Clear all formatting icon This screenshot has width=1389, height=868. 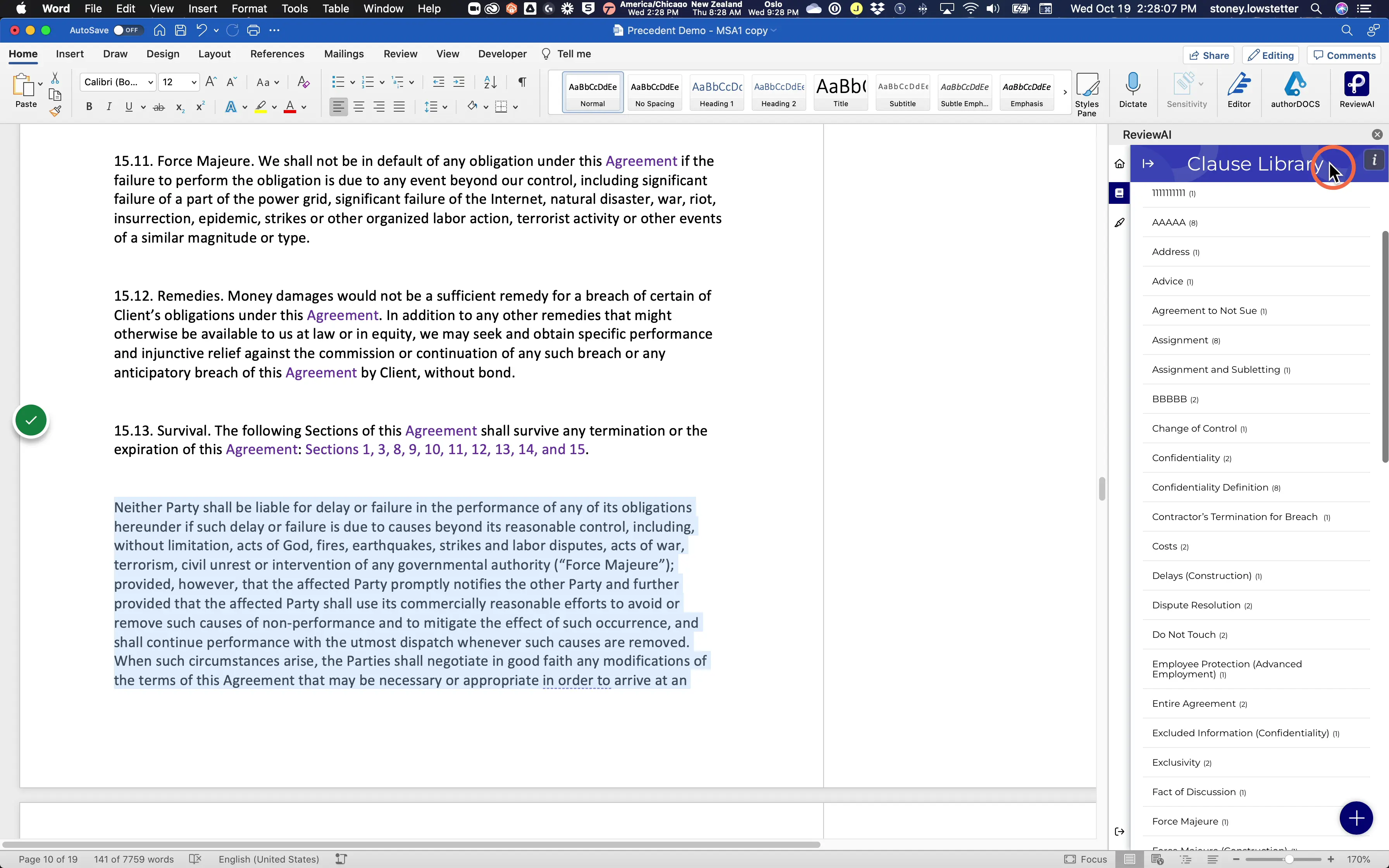303,82
